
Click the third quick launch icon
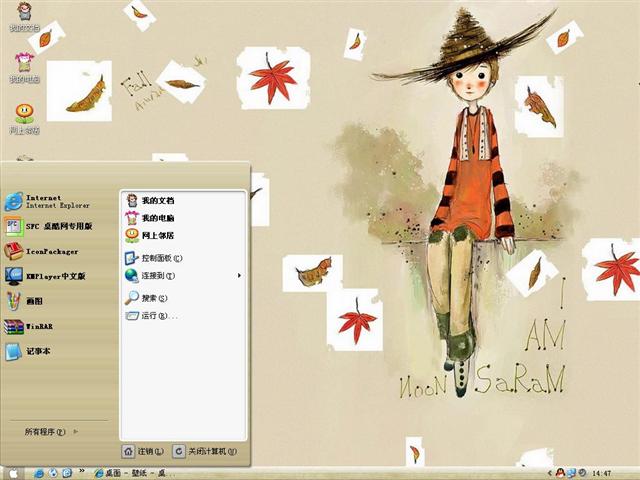pyautogui.click(x=67, y=473)
